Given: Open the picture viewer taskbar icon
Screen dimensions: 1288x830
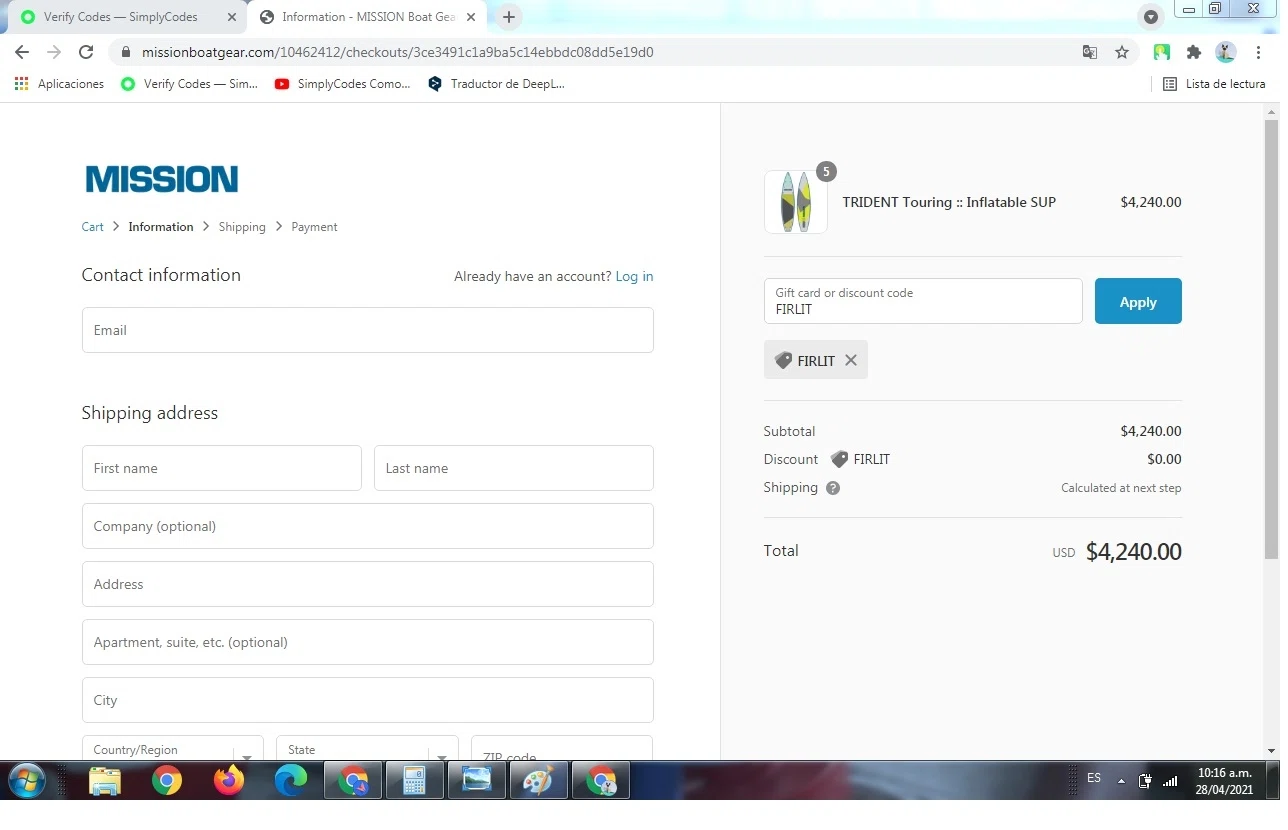Looking at the screenshot, I should tap(476, 781).
